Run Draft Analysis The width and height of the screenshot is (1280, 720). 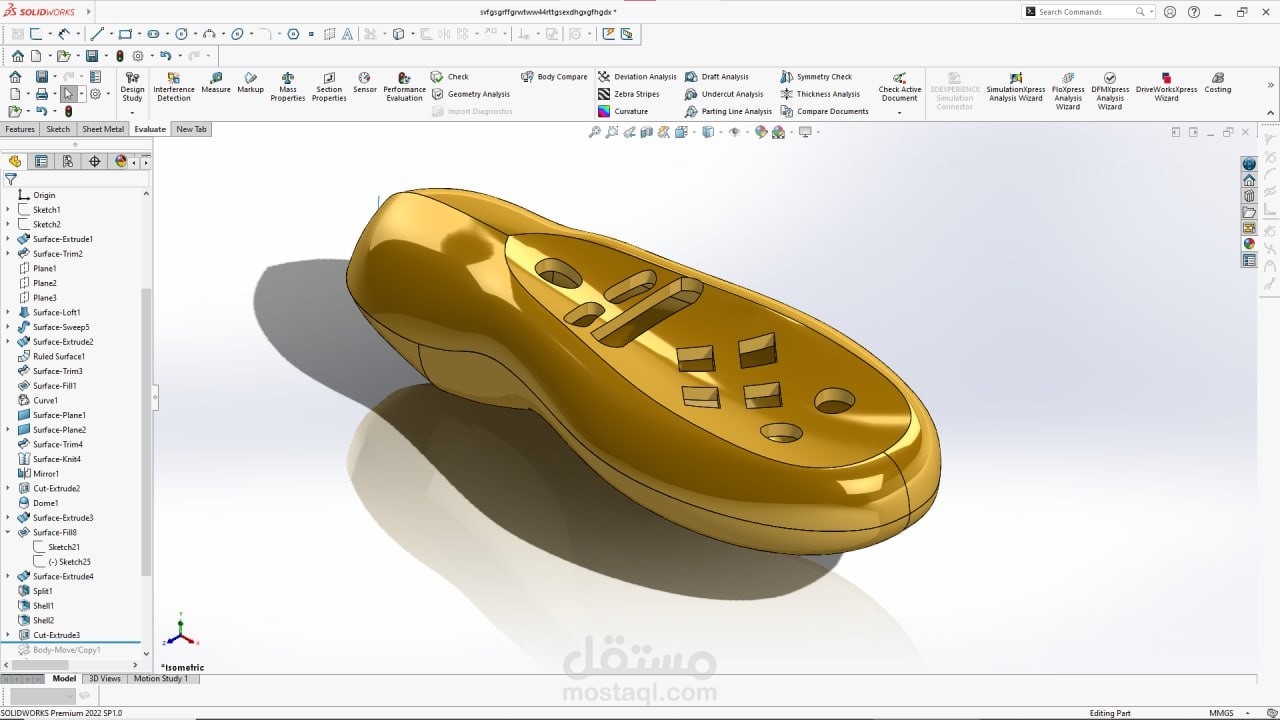[x=717, y=77]
